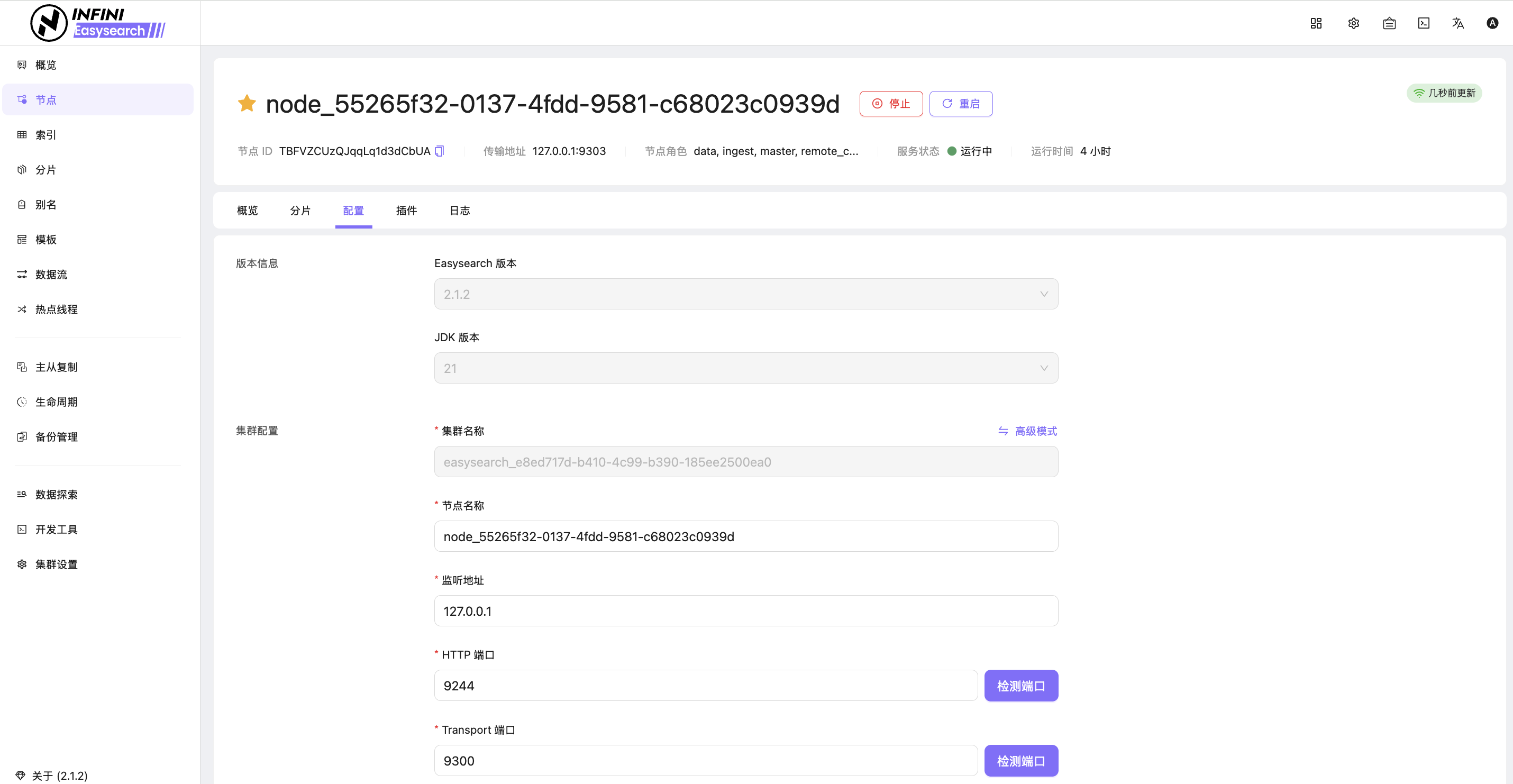The width and height of the screenshot is (1513, 784).
Task: Copy the node ID with copy icon
Action: (x=439, y=151)
